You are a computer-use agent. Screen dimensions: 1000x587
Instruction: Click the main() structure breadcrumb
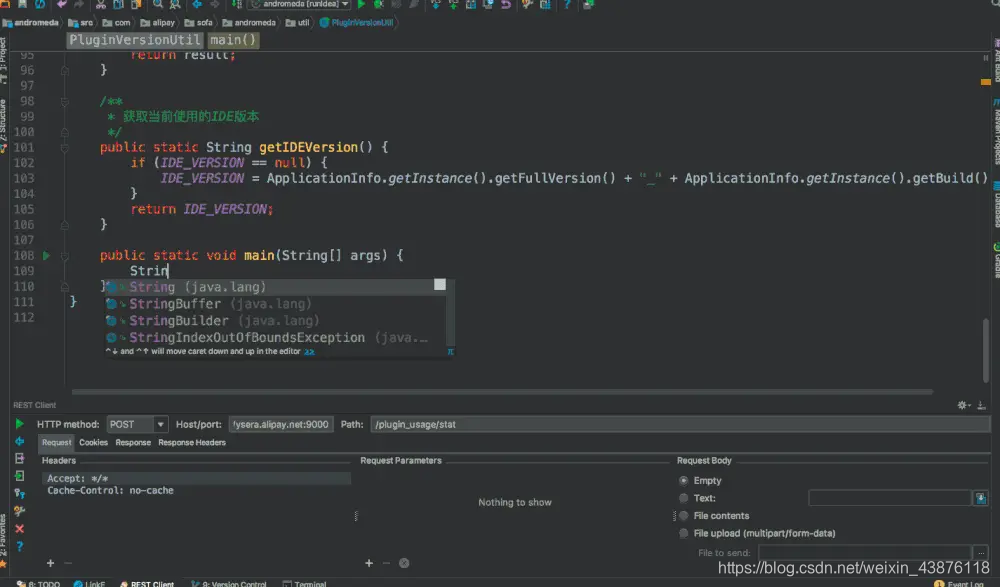pyautogui.click(x=233, y=40)
